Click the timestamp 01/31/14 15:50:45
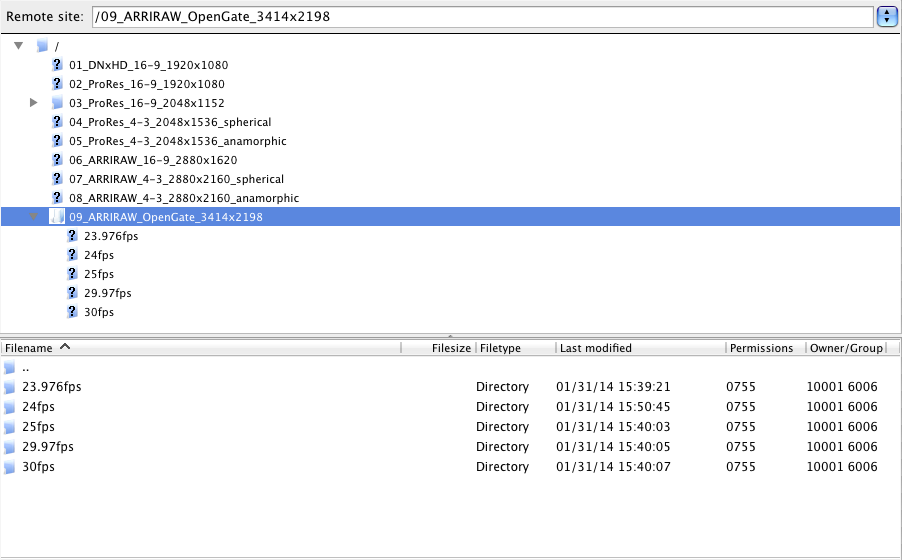The image size is (902, 560). click(613, 407)
